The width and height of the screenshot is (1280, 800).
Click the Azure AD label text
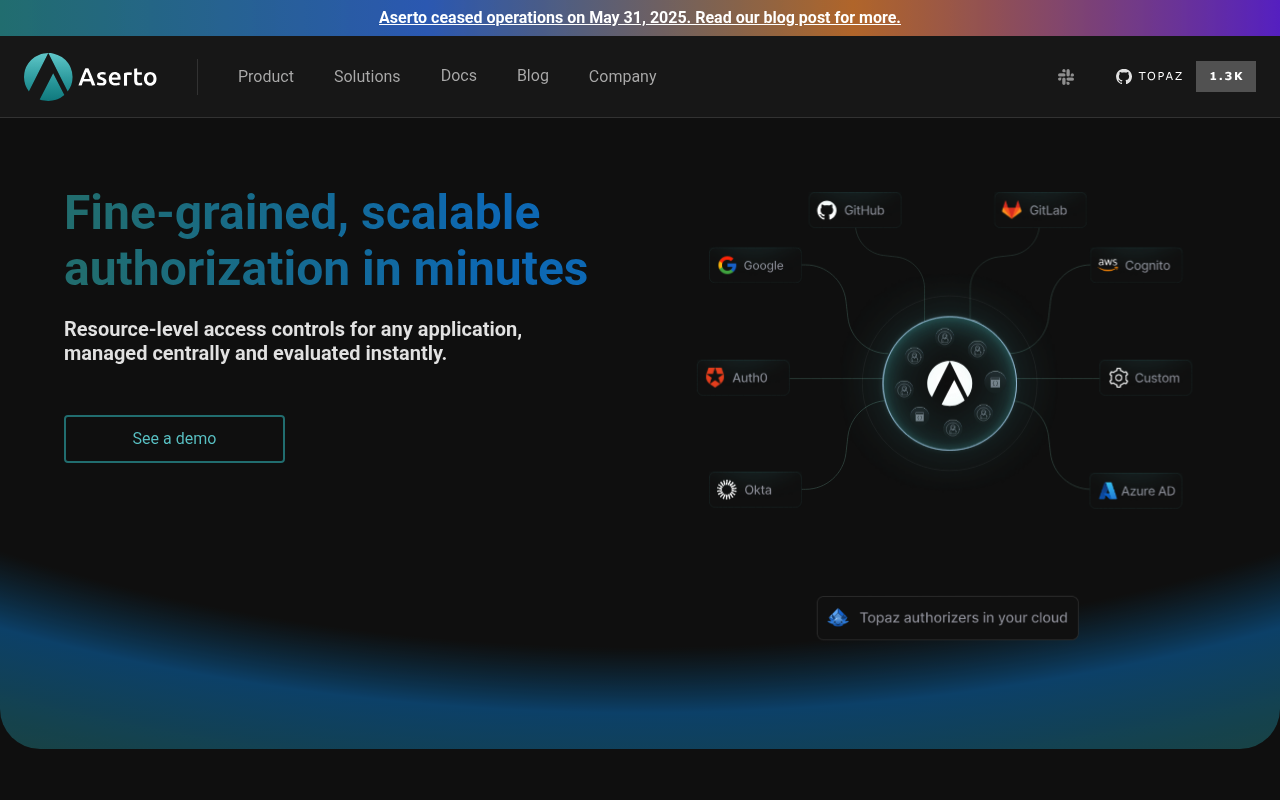click(x=1148, y=491)
